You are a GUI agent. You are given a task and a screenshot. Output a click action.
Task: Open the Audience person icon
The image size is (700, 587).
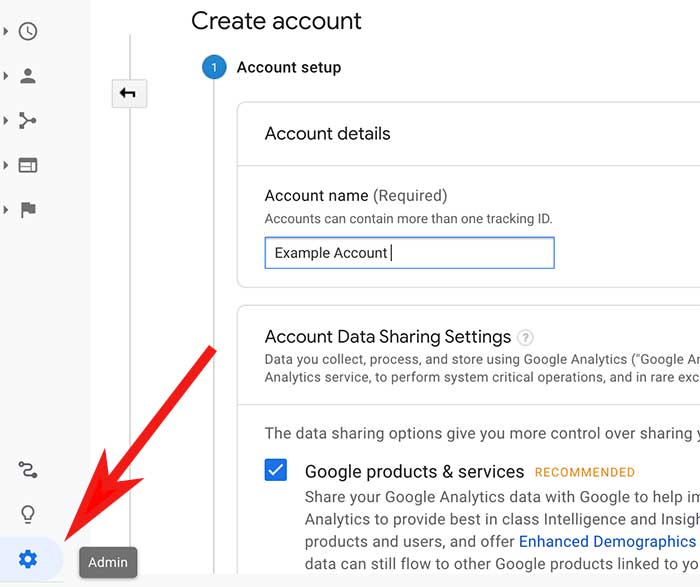[x=28, y=76]
